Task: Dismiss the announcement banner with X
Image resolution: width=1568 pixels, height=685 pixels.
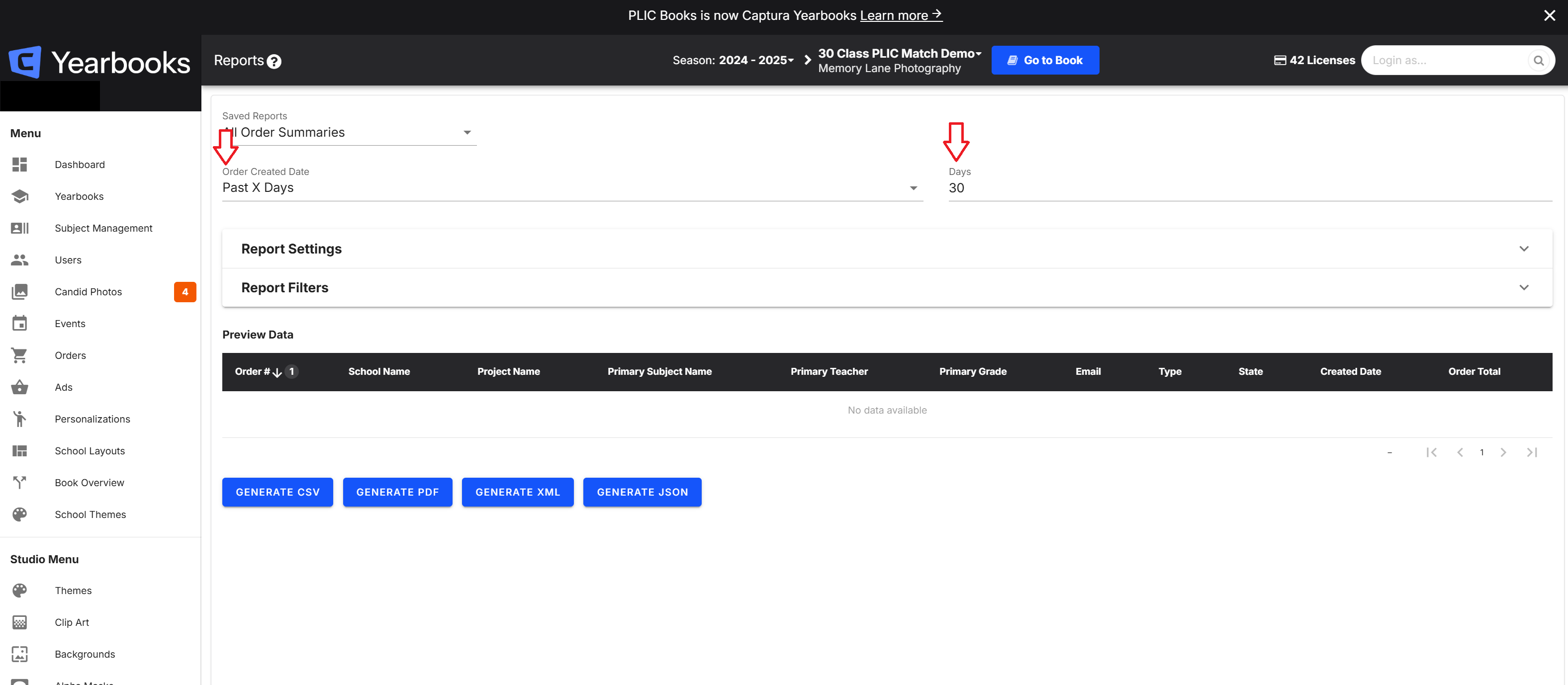Action: 1550,15
